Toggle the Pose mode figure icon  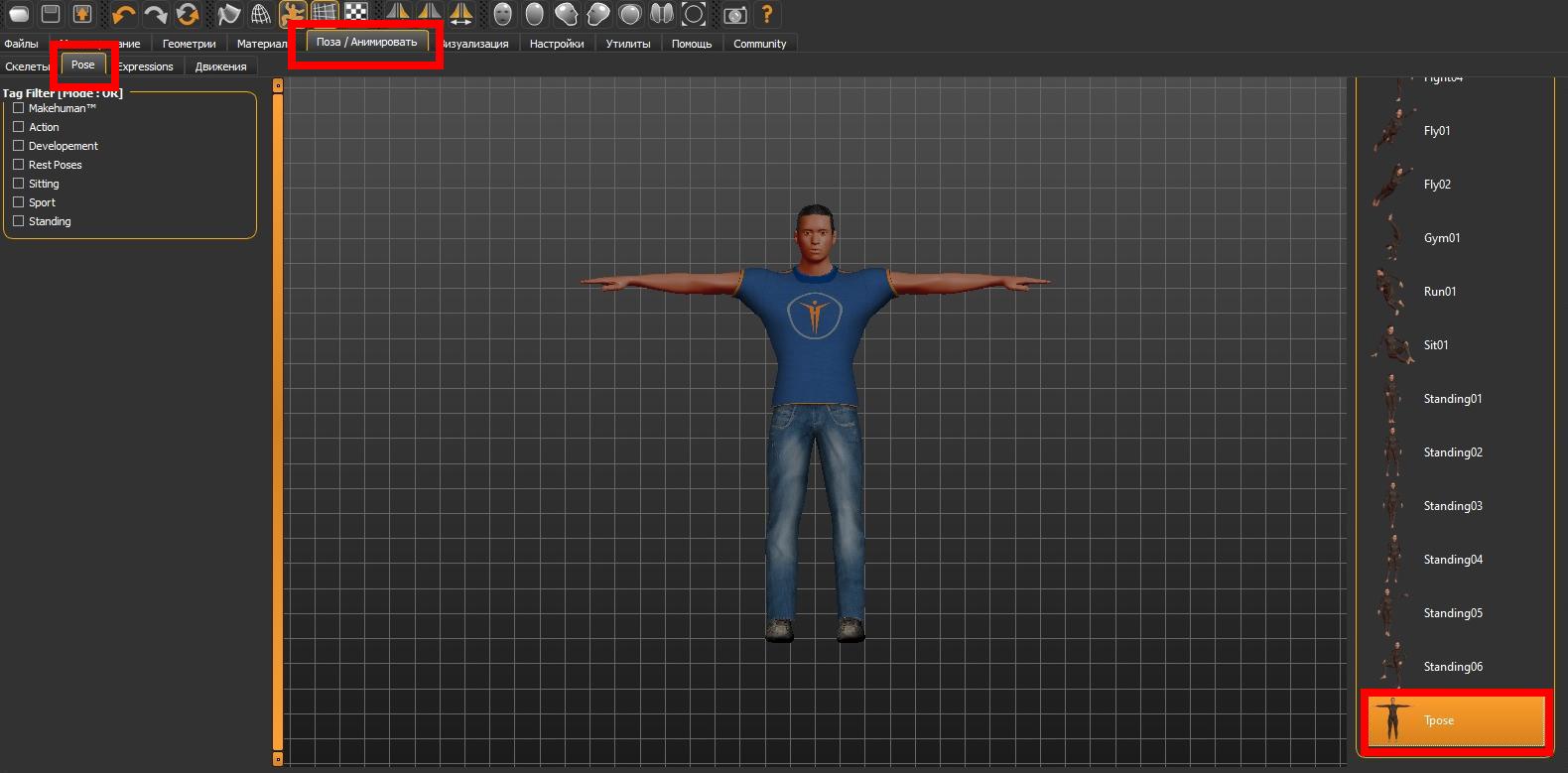click(x=293, y=15)
